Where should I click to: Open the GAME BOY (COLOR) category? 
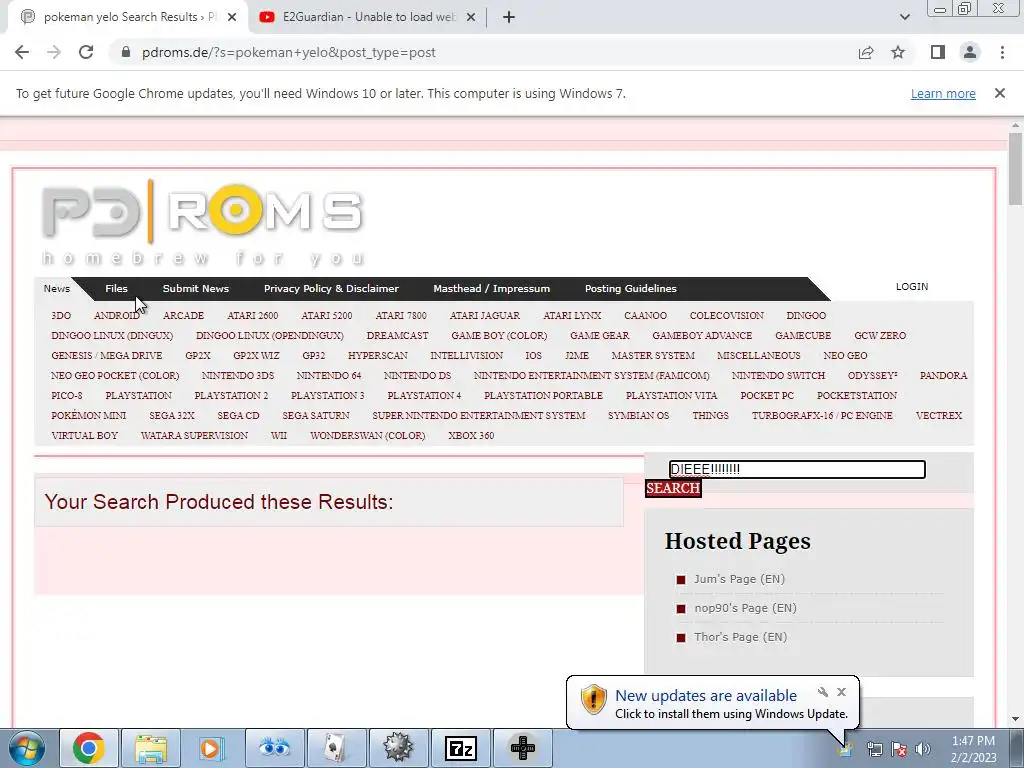[x=499, y=336]
